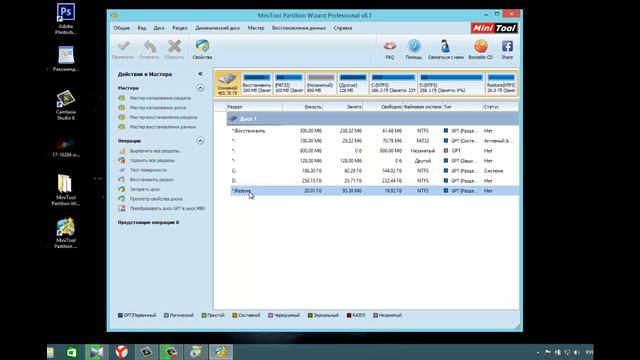Image resolution: width=640 pixels, height=360 pixels.
Task: Click the Undo arrow toolbar icon
Action: tap(149, 47)
